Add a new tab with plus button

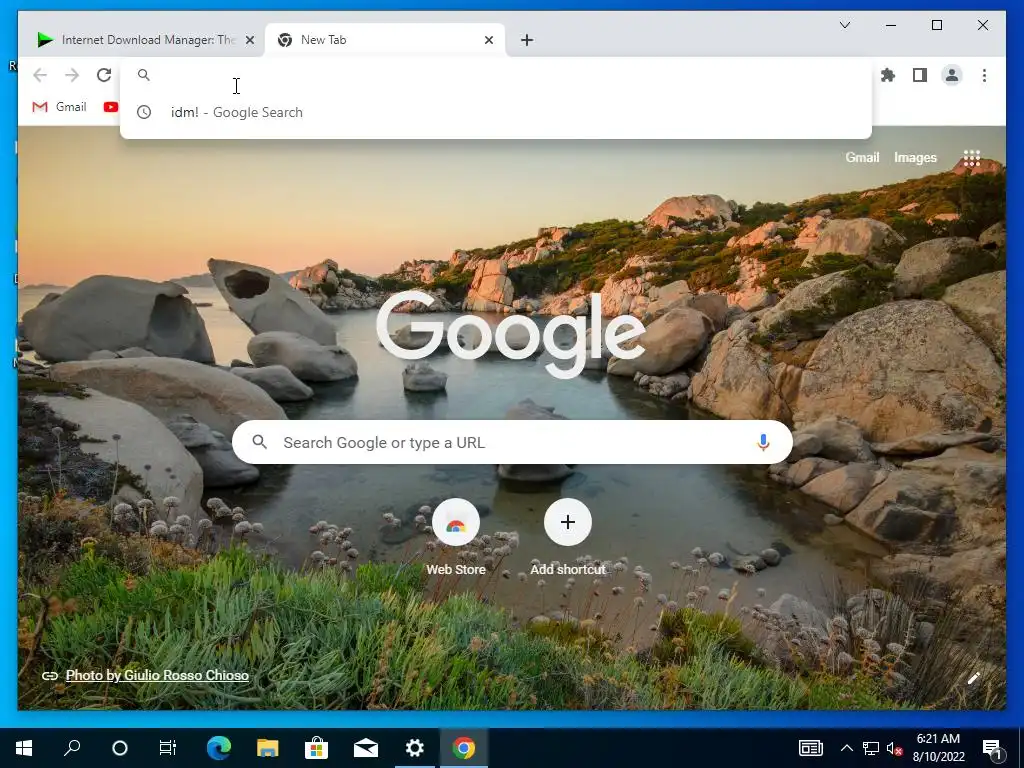527,40
